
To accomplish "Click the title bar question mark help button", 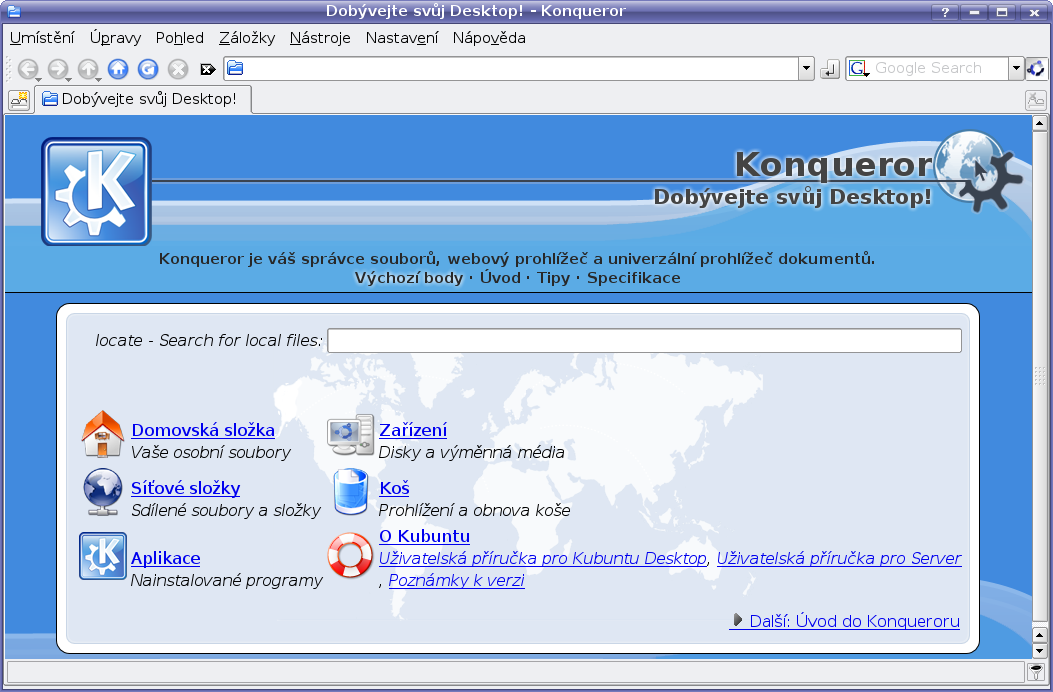I will (x=945, y=12).
